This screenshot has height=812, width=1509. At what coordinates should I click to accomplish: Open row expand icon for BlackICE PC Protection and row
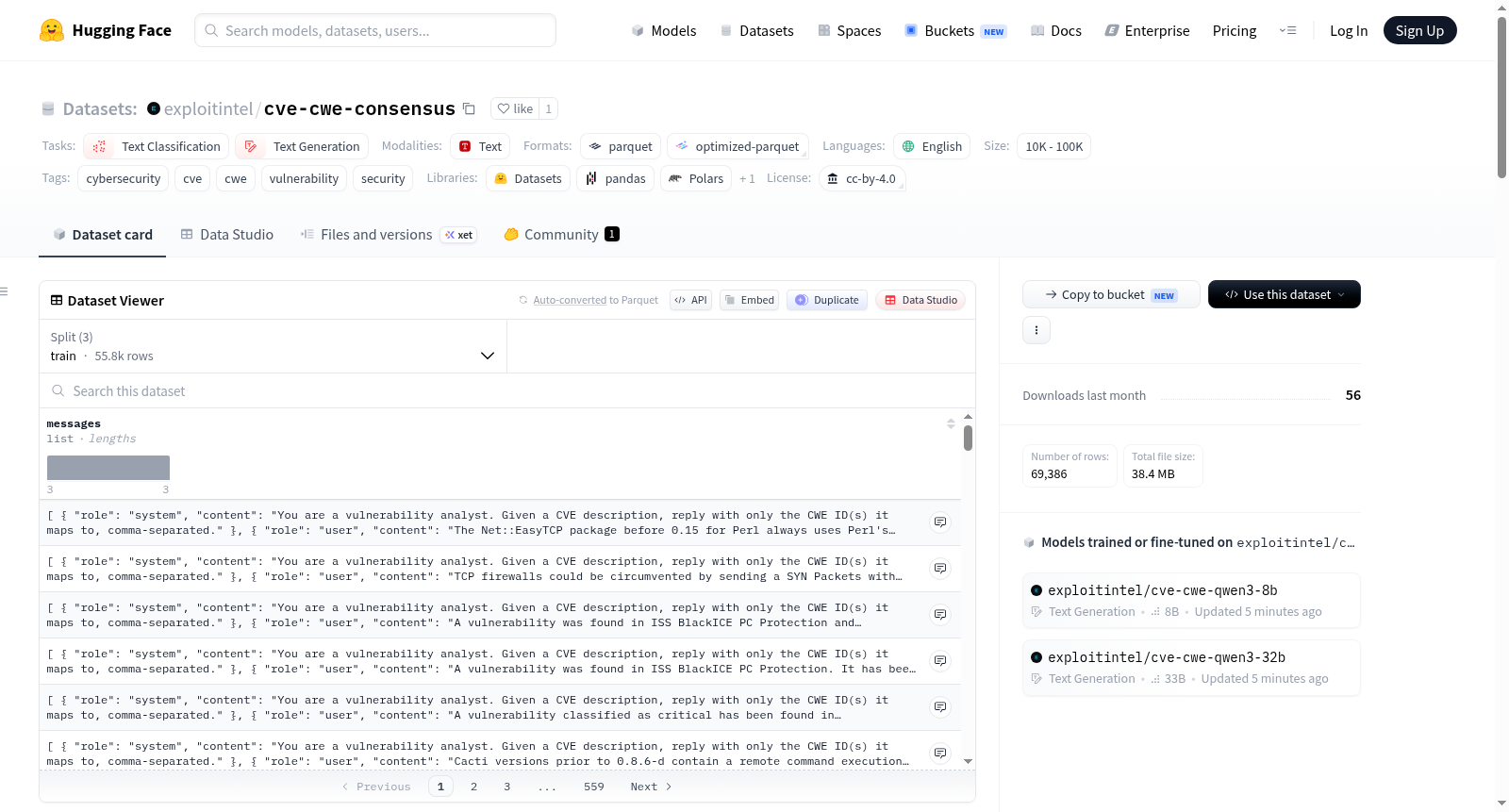[x=940, y=615]
